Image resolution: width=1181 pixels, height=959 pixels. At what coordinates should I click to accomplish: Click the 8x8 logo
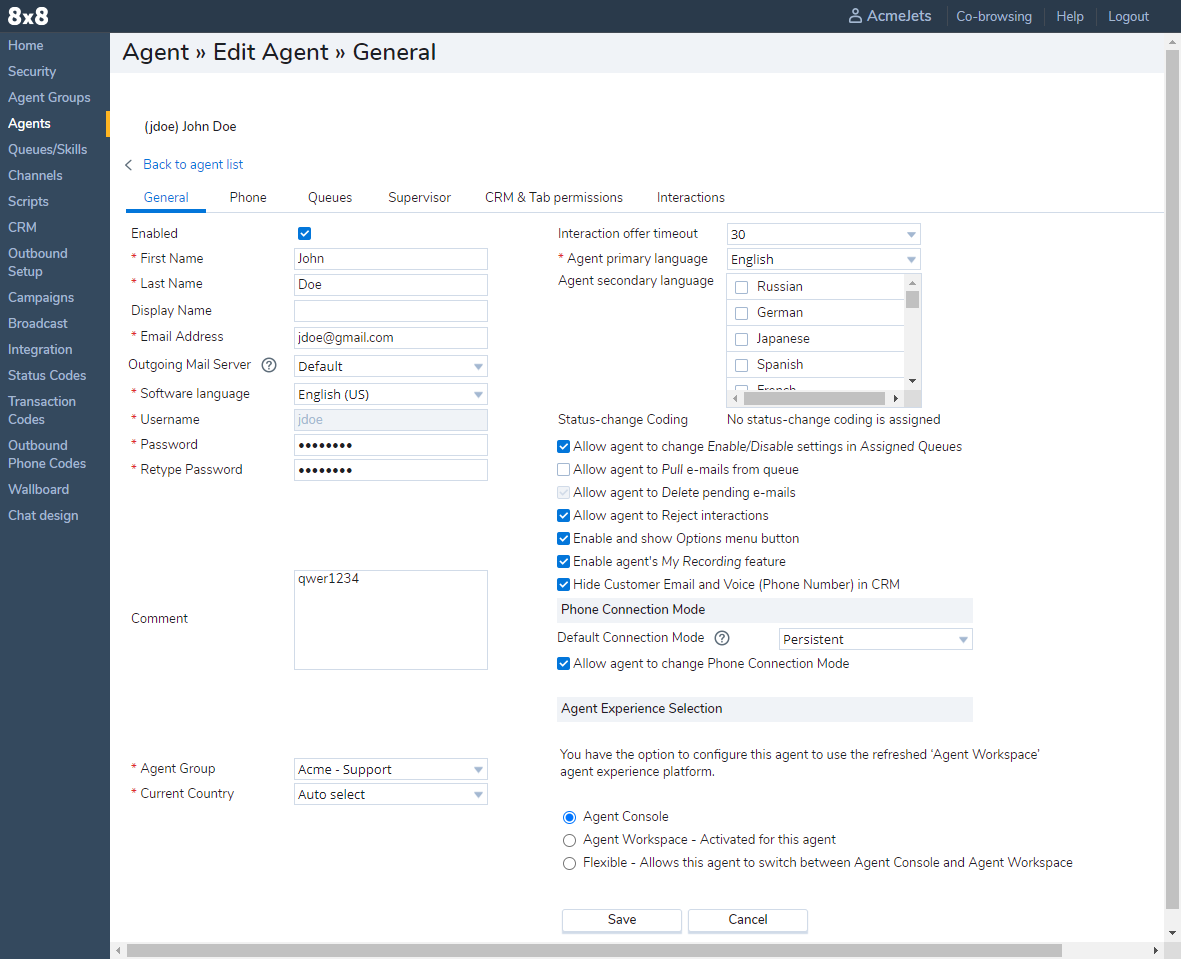tap(28, 16)
